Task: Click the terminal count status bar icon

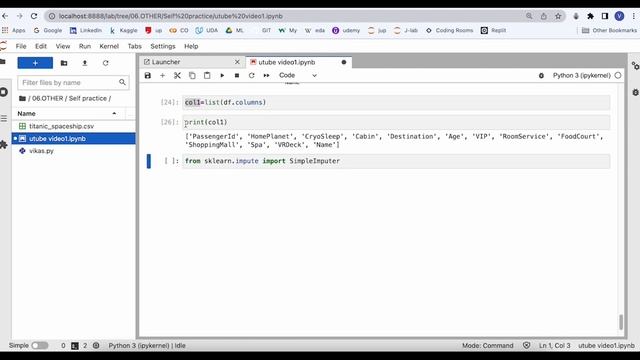Action: click(x=75, y=345)
